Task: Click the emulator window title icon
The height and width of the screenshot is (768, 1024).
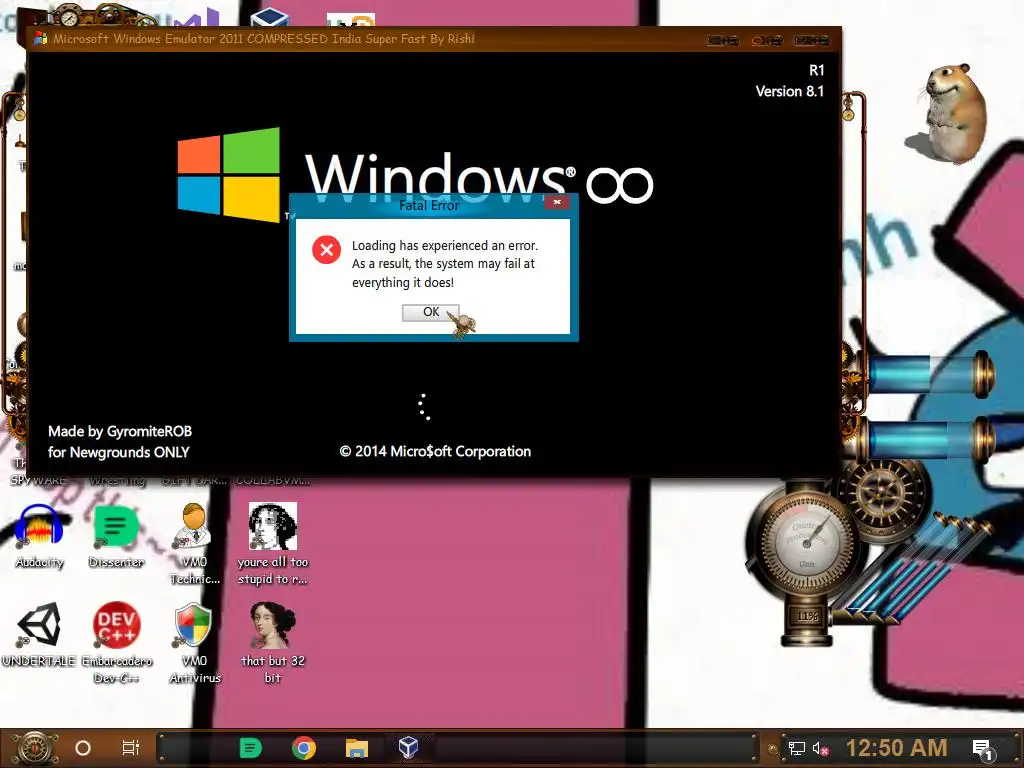Action: pos(40,38)
